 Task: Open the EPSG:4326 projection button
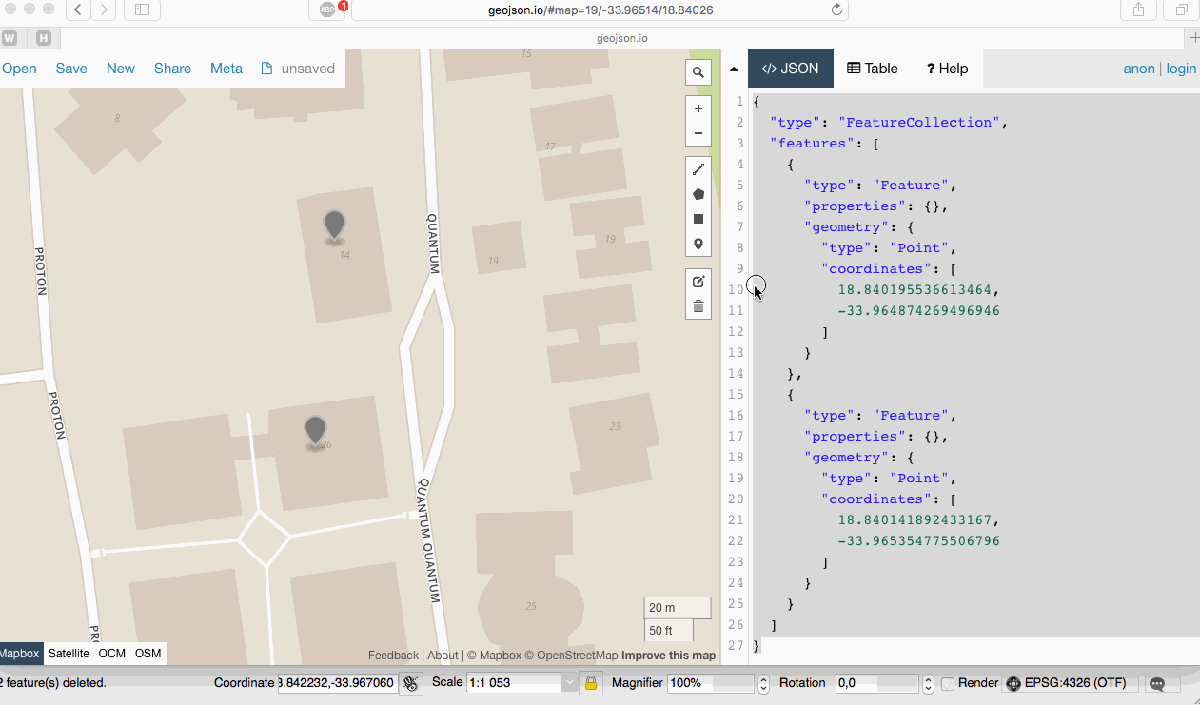[x=1067, y=683]
